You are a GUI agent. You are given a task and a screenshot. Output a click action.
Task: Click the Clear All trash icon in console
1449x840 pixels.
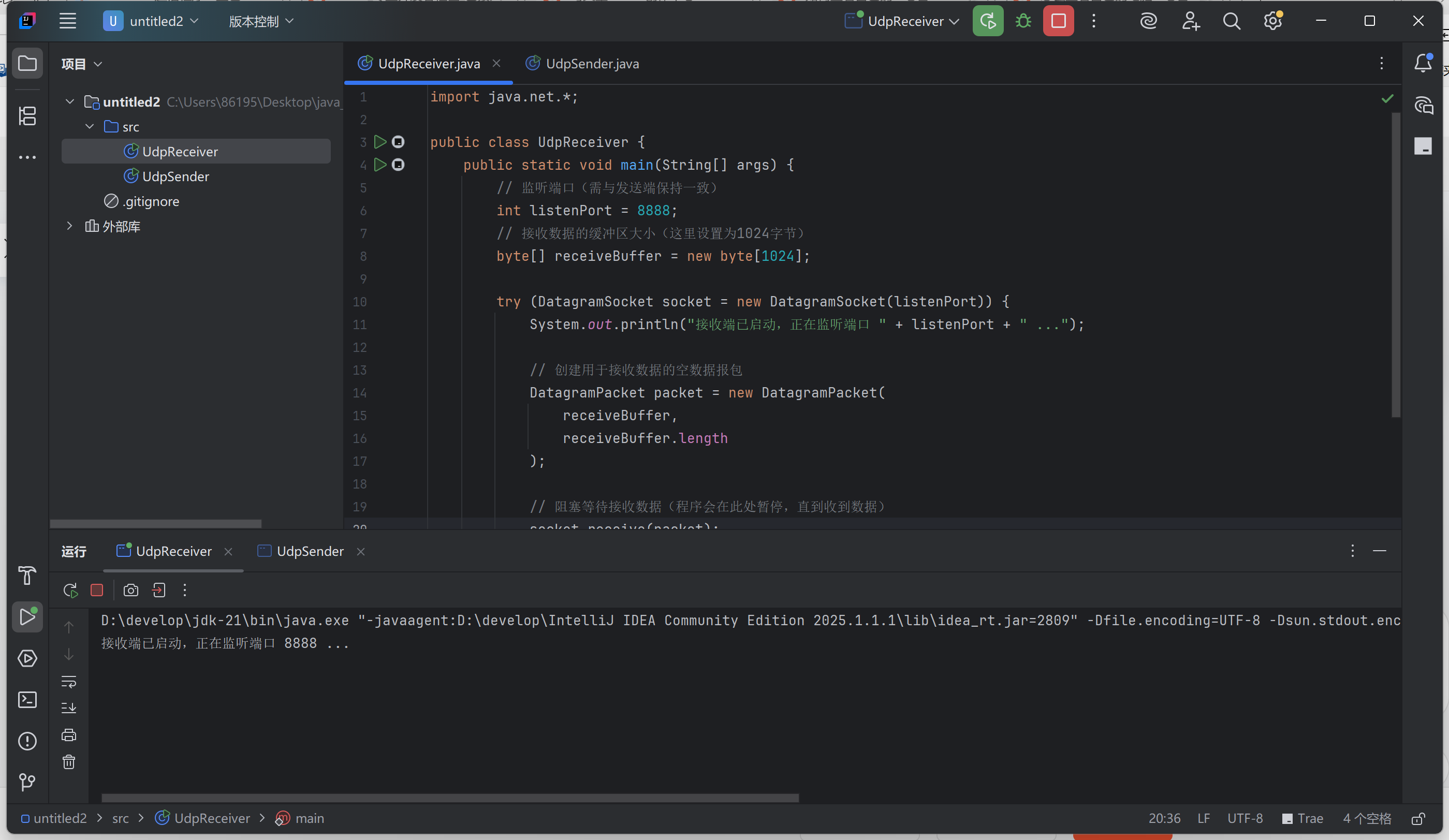coord(68,762)
